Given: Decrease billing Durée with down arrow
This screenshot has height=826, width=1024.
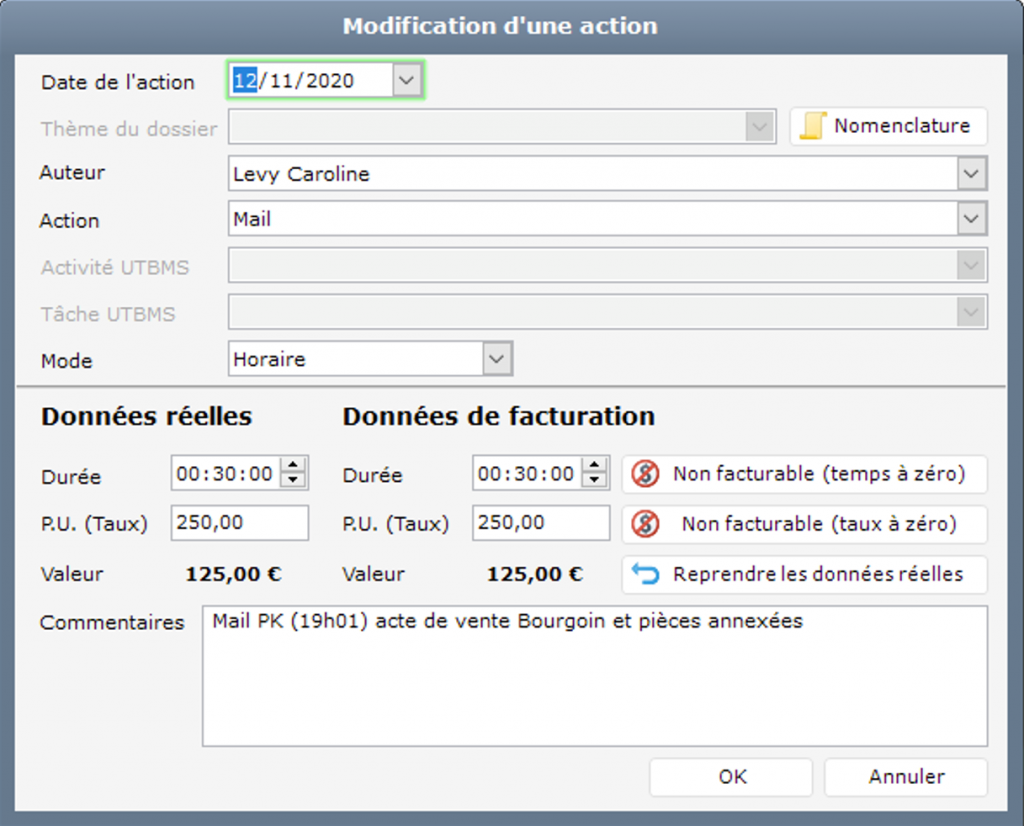Looking at the screenshot, I should [x=595, y=481].
